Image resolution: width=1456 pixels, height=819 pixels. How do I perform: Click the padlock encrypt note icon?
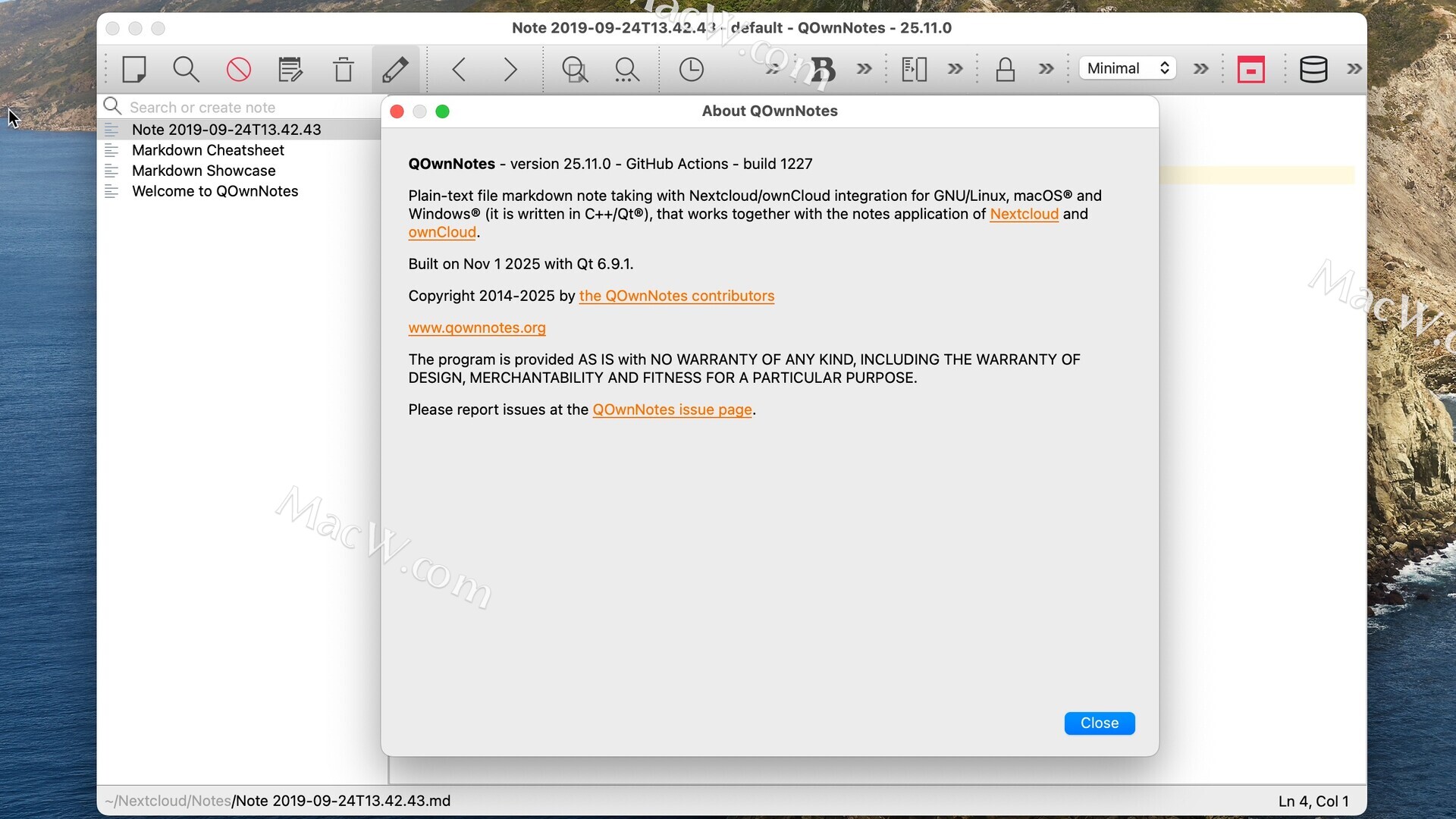[x=1006, y=69]
